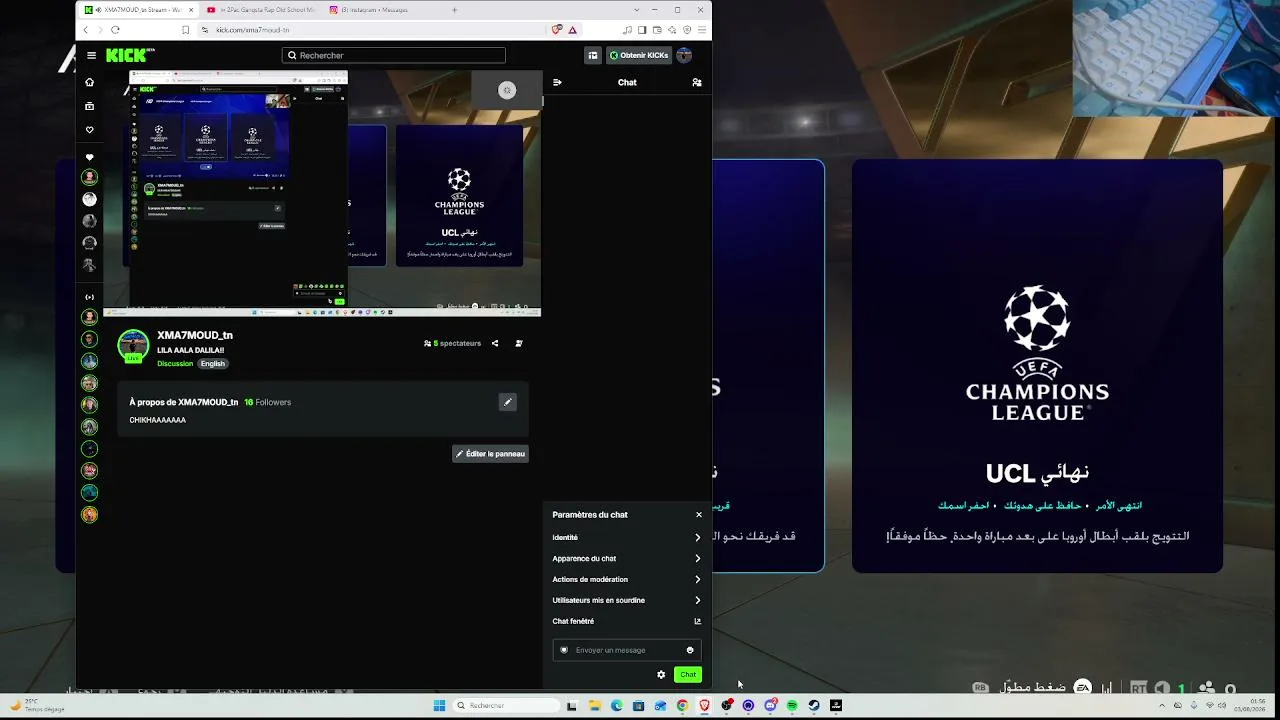Open Spotify from the taskbar
Image resolution: width=1280 pixels, height=720 pixels.
click(x=792, y=706)
